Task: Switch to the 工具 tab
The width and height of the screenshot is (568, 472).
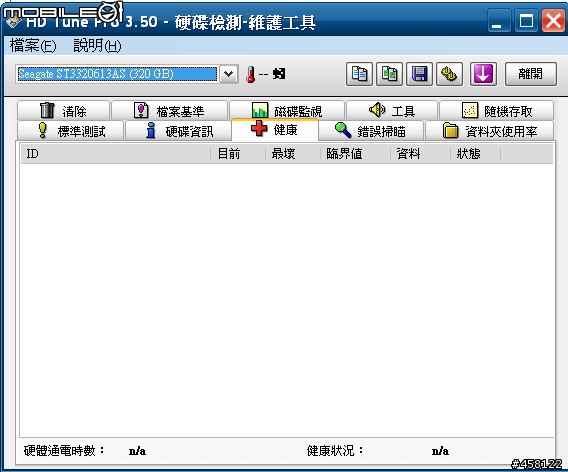Action: coord(392,110)
